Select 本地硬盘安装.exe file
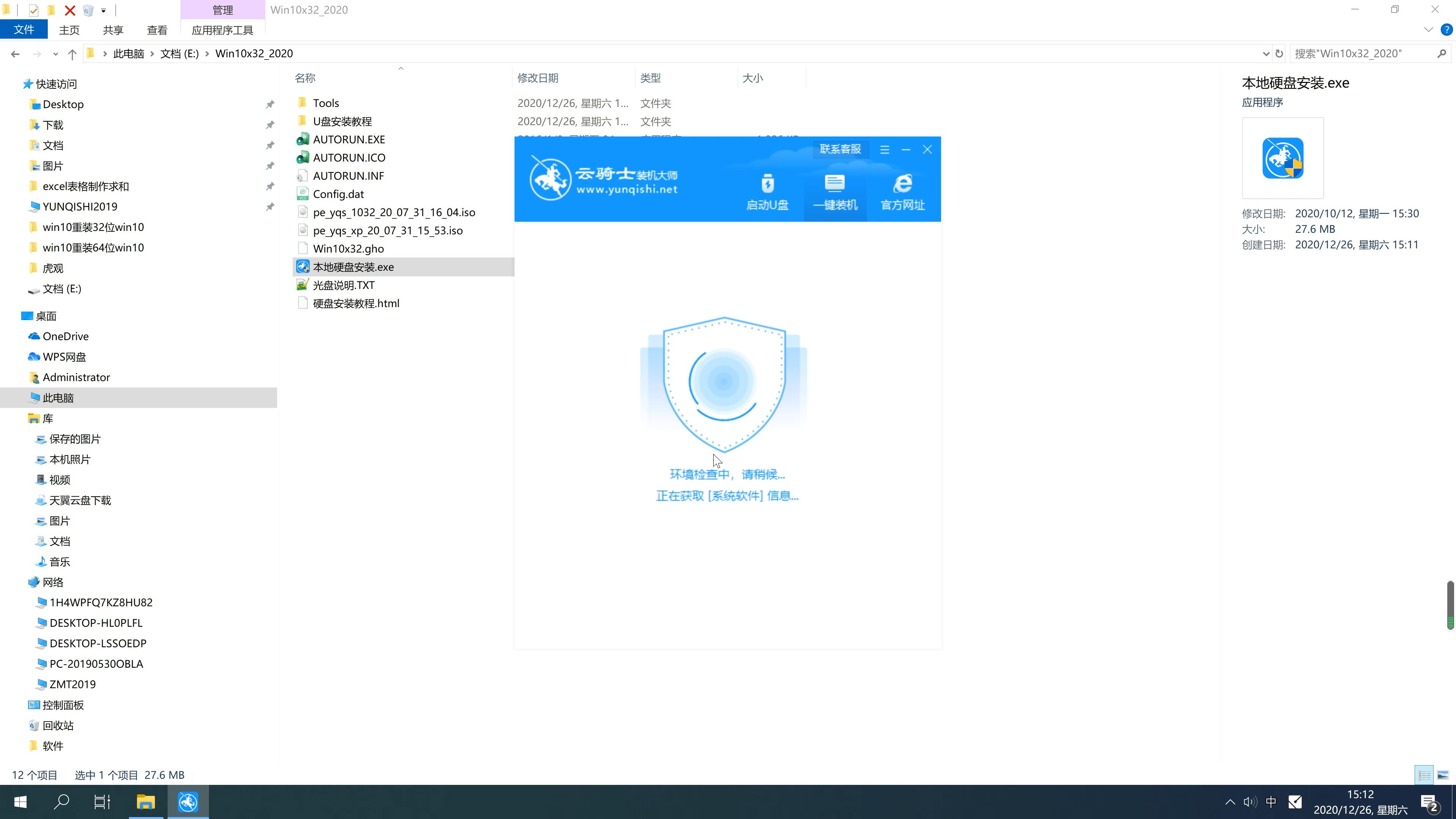Screen dimensions: 1456x819 (x=354, y=266)
